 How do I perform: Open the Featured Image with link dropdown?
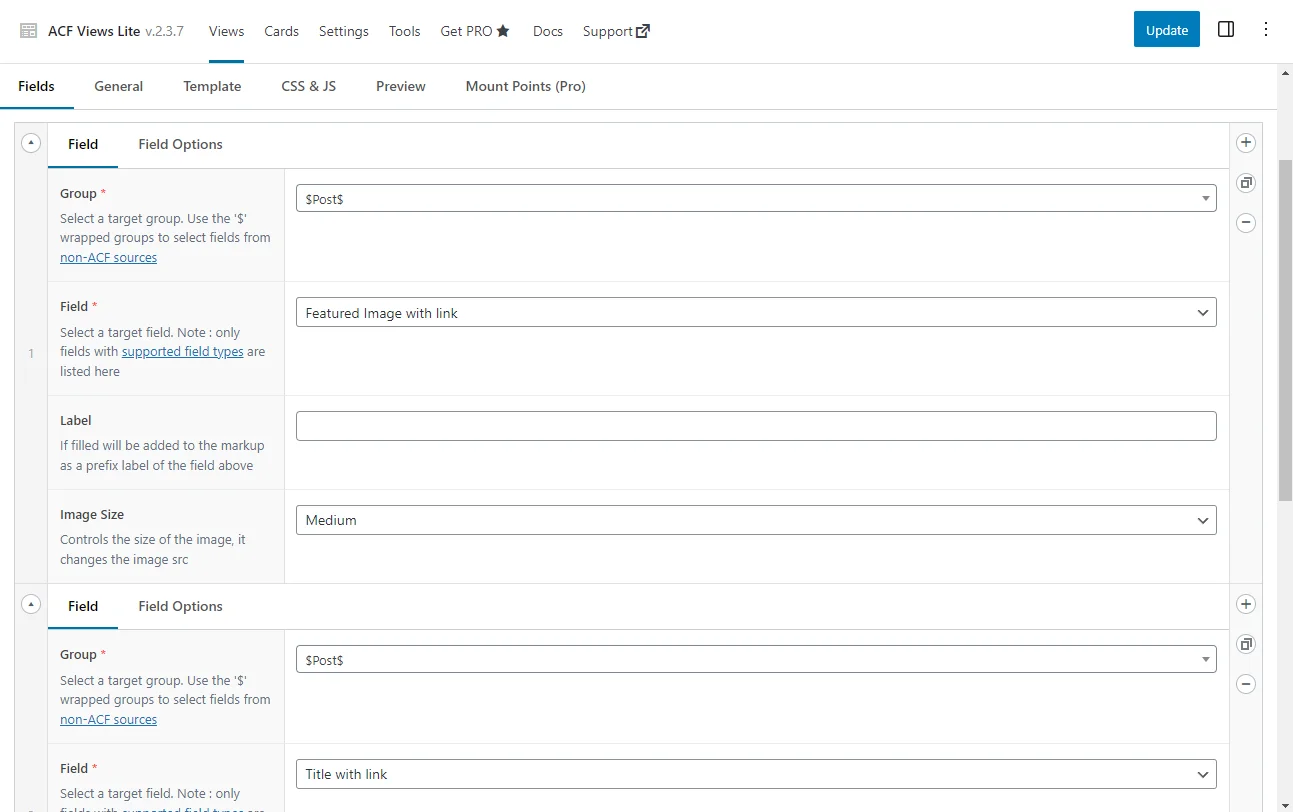pos(756,312)
